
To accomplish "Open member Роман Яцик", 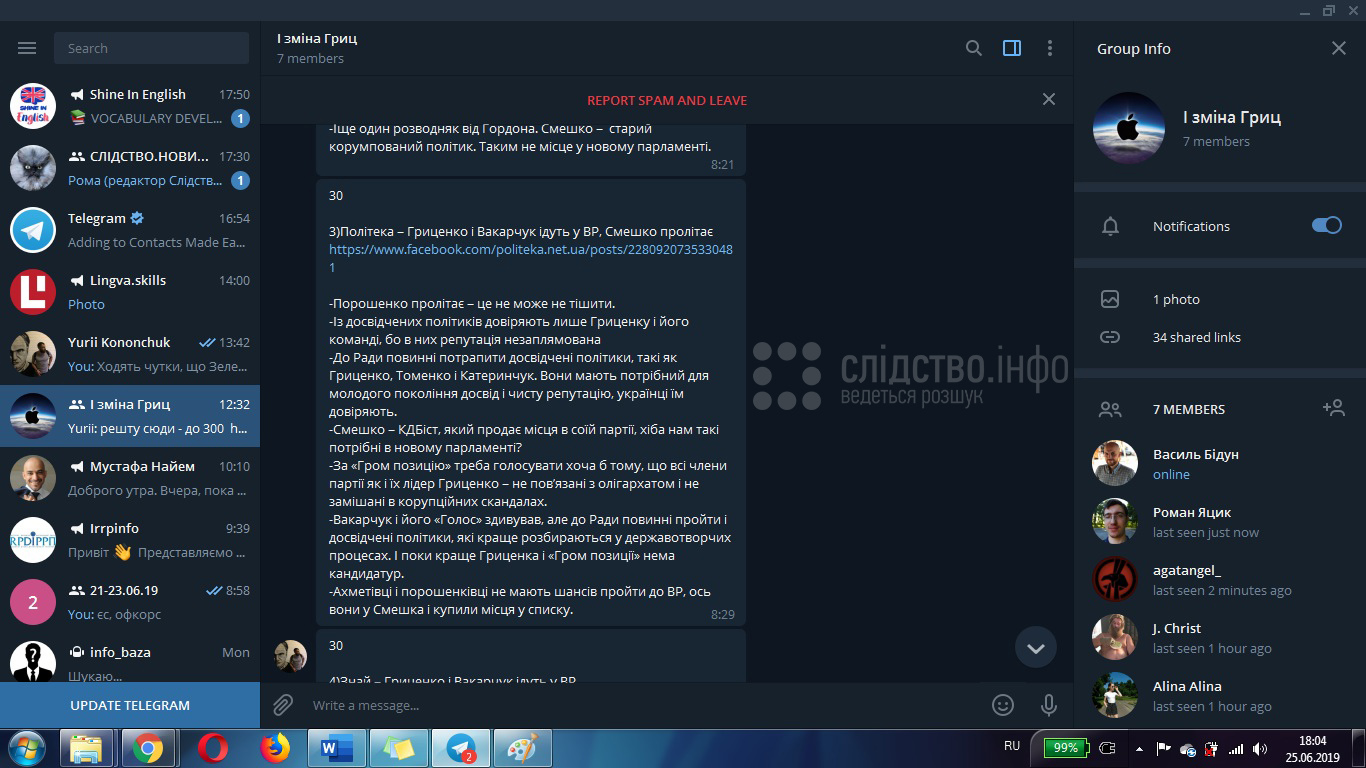I will tap(1220, 521).
